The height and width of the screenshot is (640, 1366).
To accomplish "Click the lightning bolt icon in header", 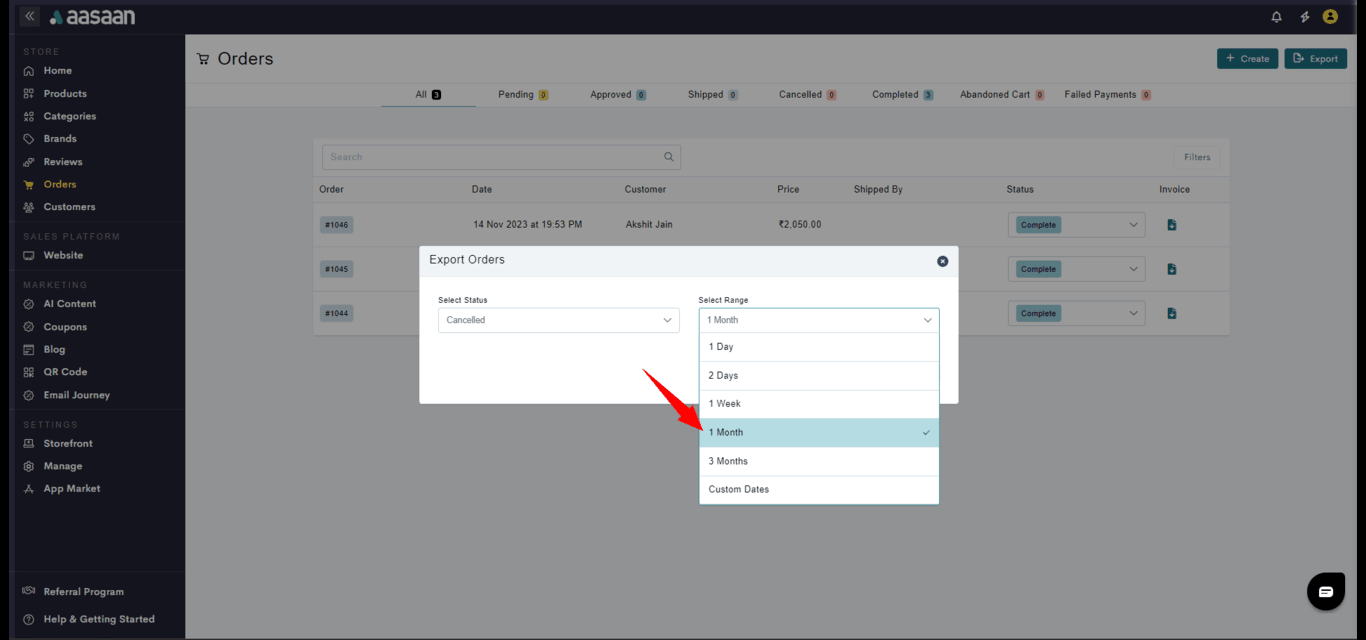I will [1304, 17].
